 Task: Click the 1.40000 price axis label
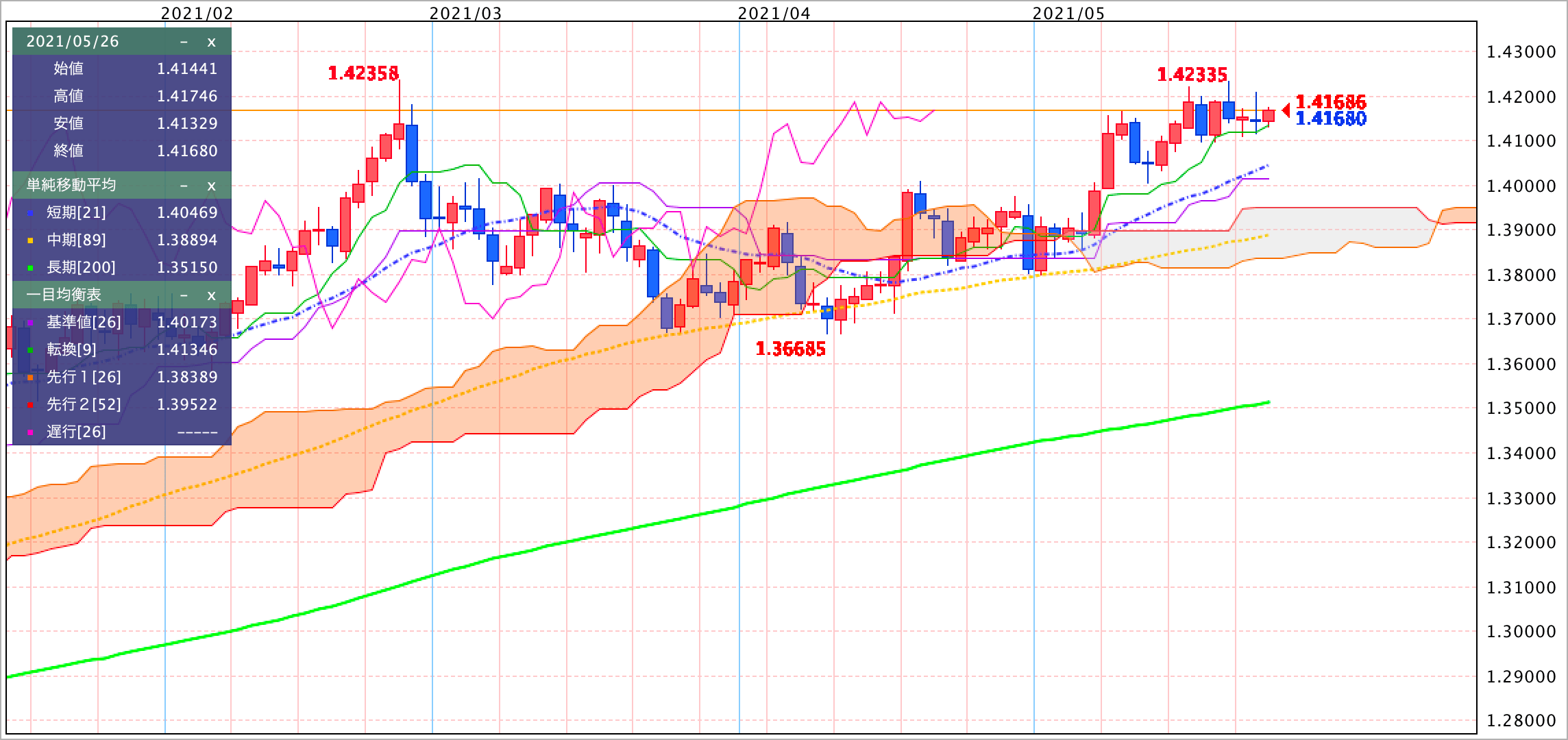point(1521,186)
